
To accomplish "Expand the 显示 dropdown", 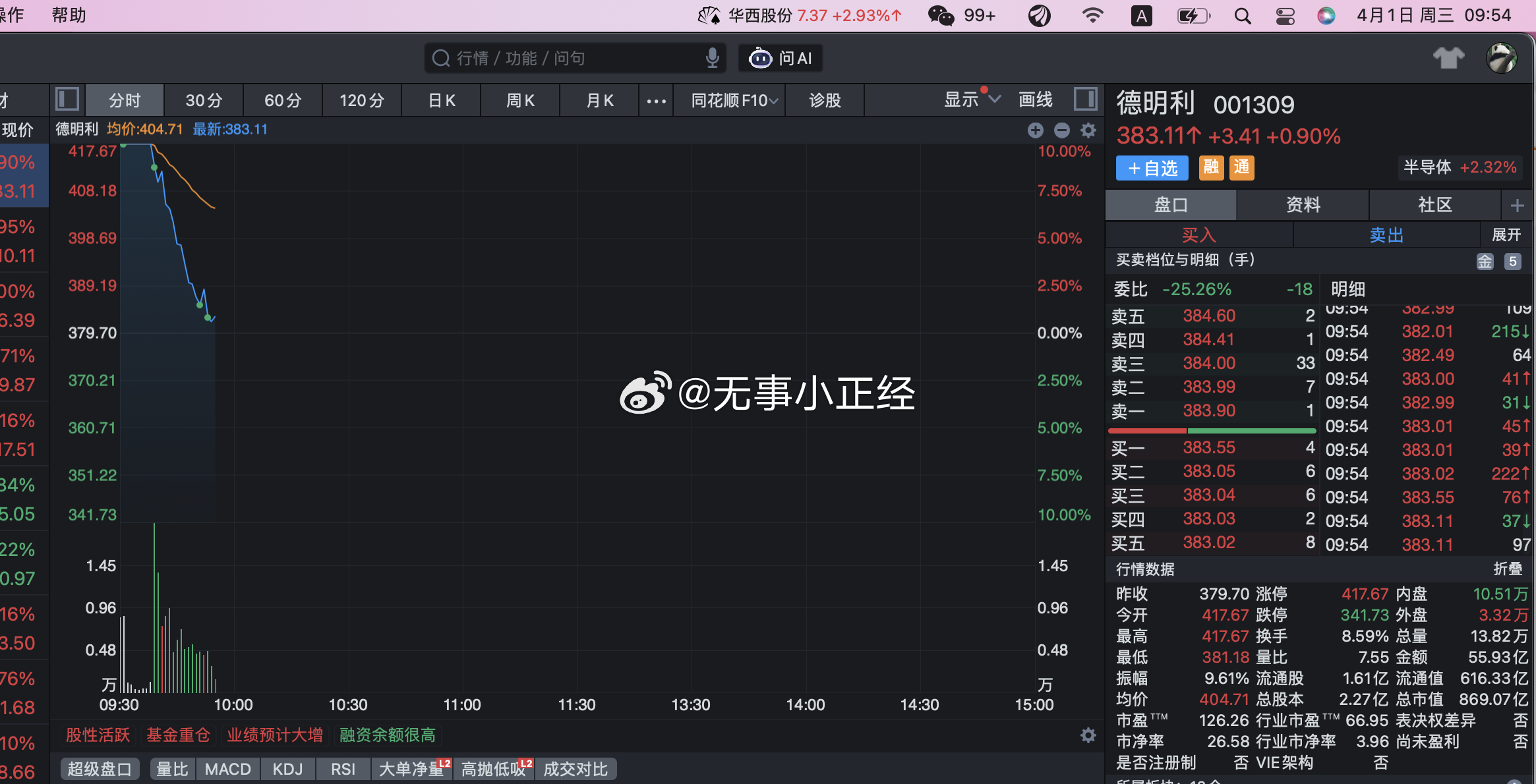I will point(972,99).
